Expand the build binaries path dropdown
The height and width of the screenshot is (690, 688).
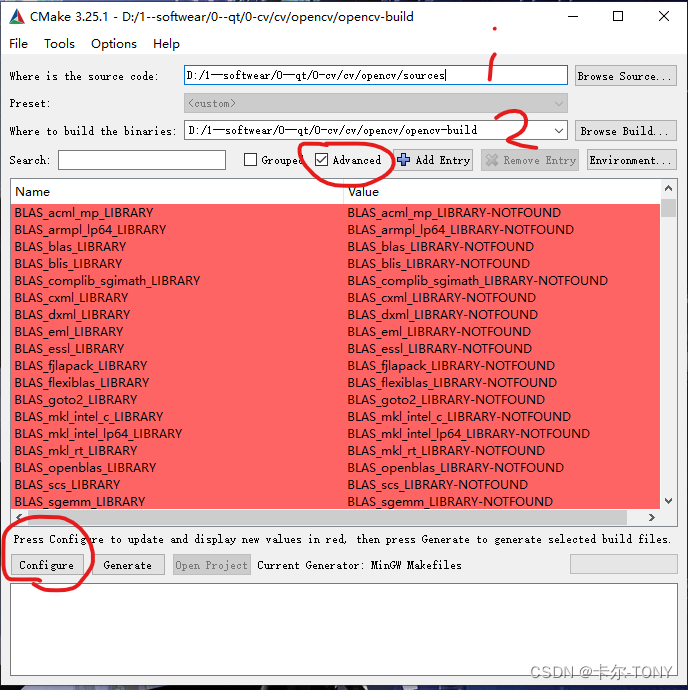click(x=559, y=131)
